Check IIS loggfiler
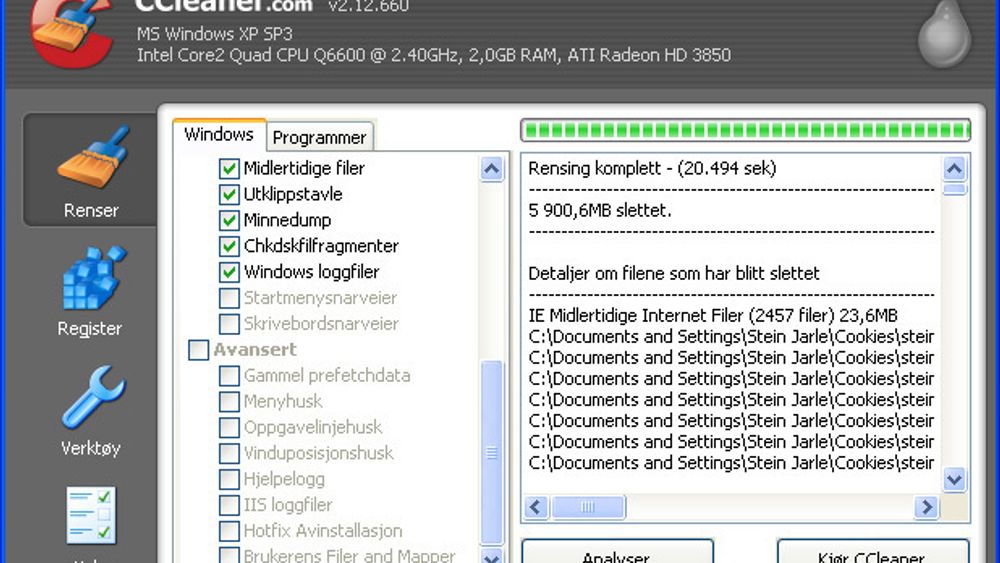 (229, 505)
